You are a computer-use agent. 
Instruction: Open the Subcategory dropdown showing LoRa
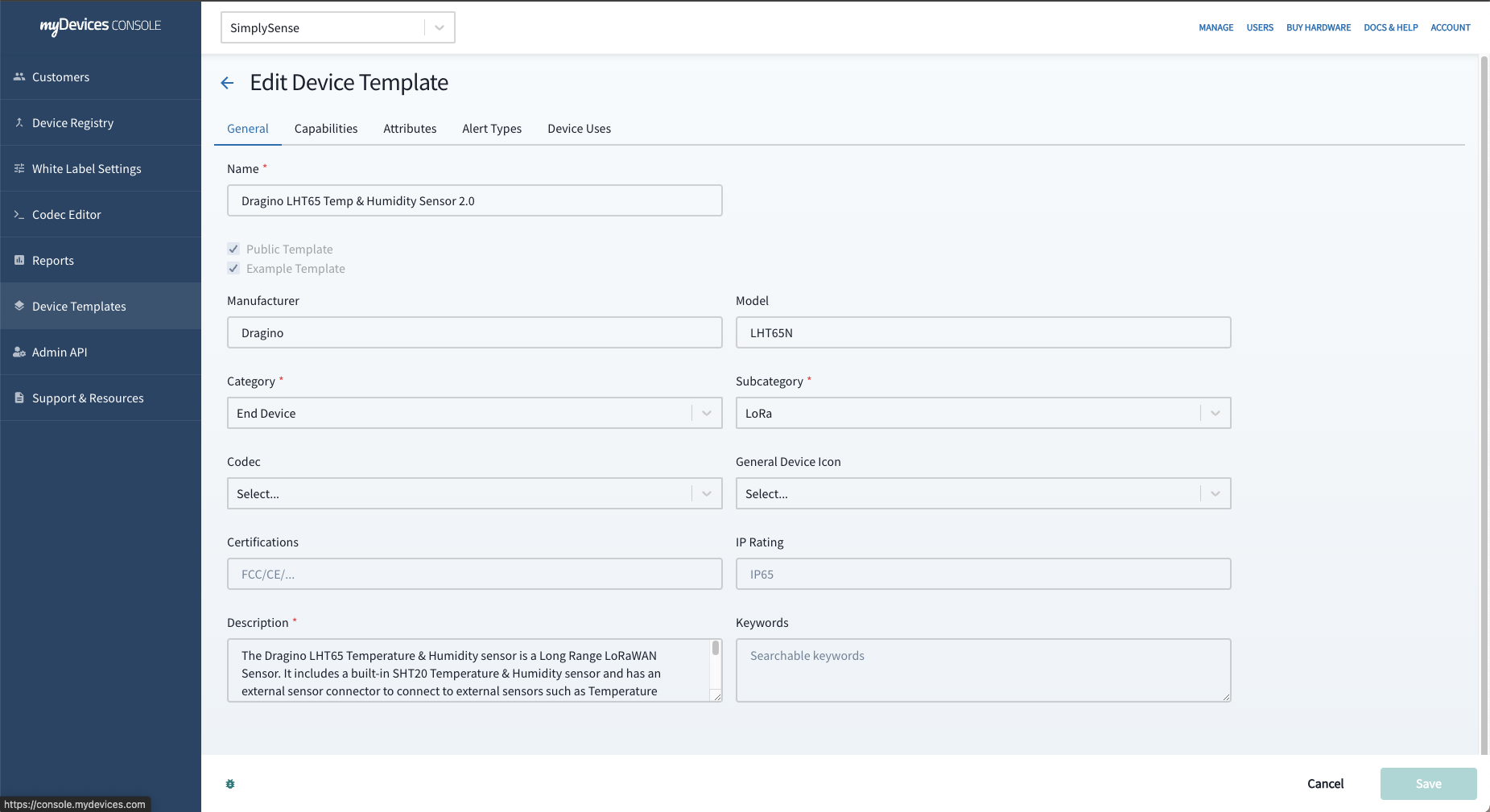click(x=1214, y=413)
